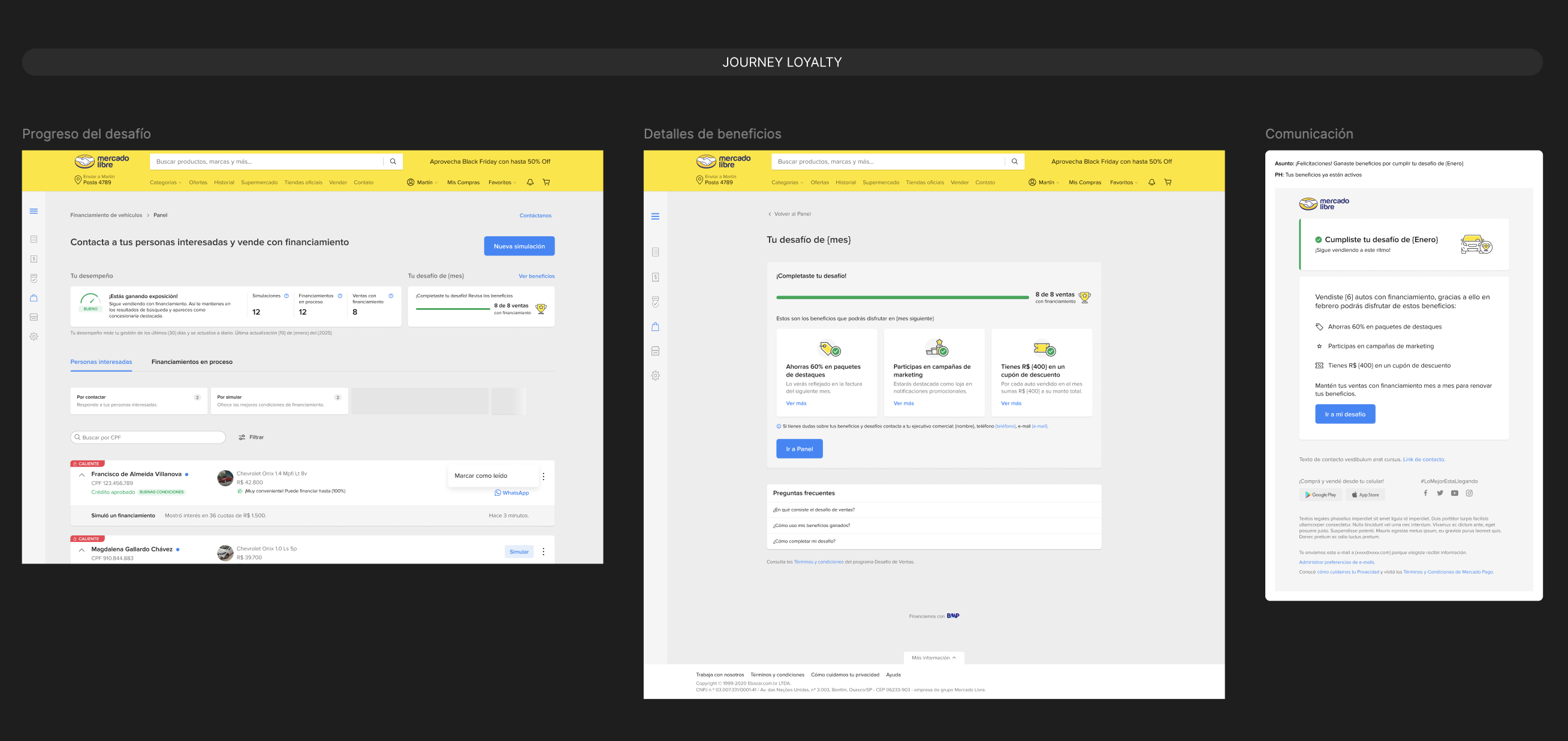Open settings gear in Progreso panel sidebar

click(x=34, y=336)
